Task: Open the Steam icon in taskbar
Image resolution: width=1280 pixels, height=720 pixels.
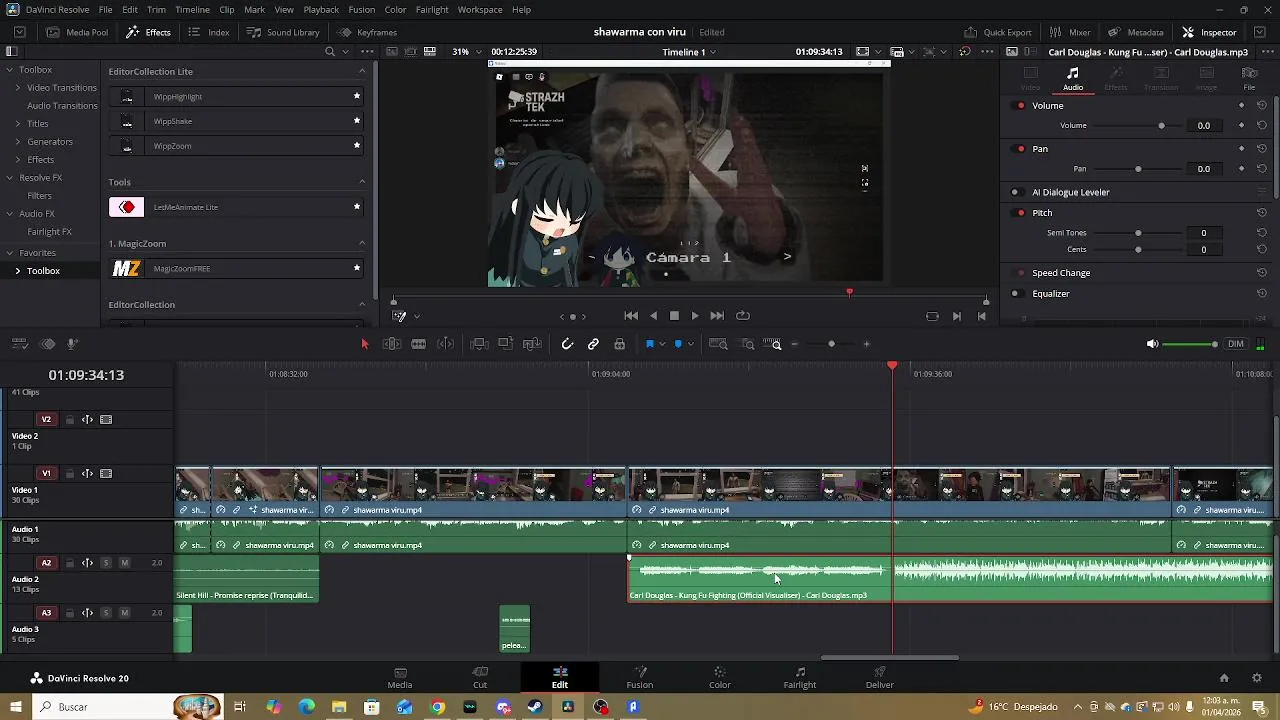Action: pos(535,707)
